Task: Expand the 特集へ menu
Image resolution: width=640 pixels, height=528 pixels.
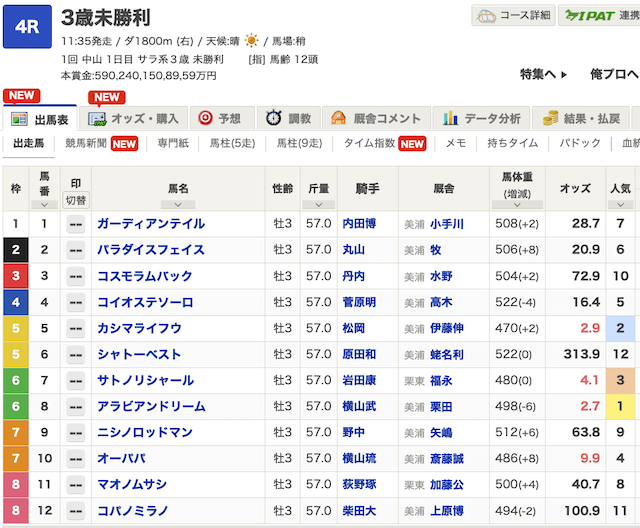Action: (x=543, y=74)
